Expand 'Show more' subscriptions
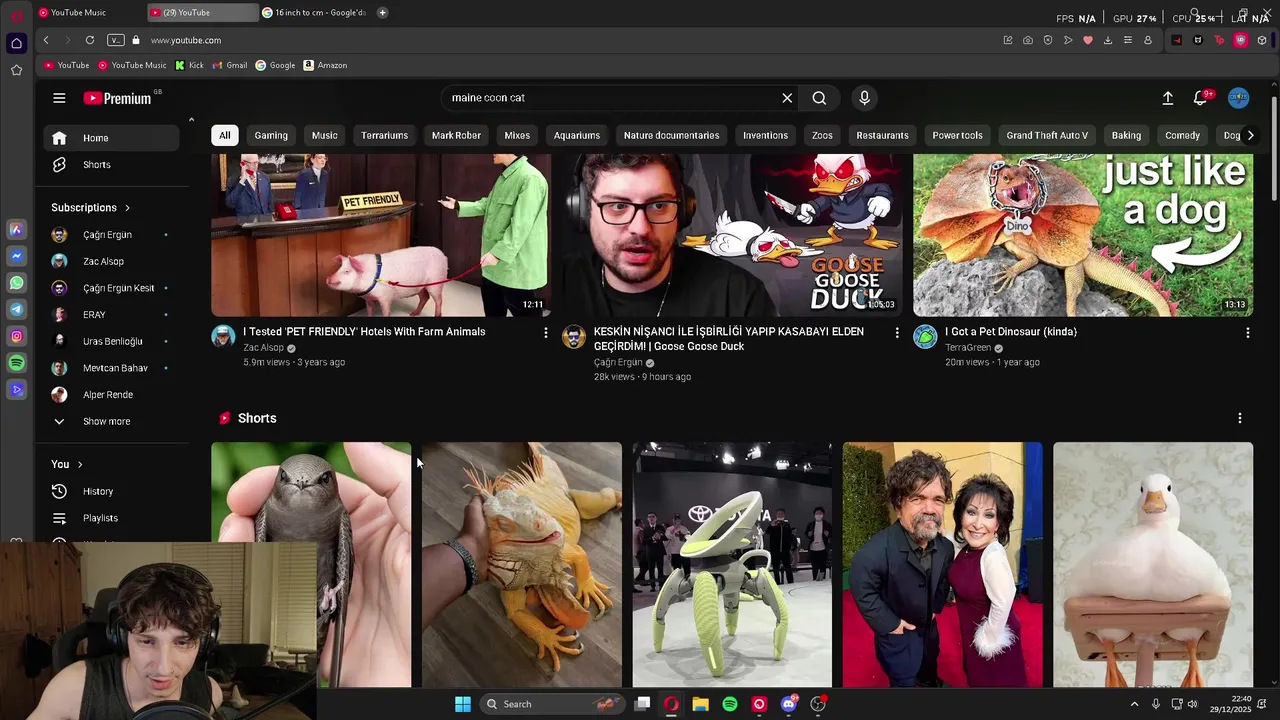This screenshot has width=1280, height=720. click(x=112, y=421)
